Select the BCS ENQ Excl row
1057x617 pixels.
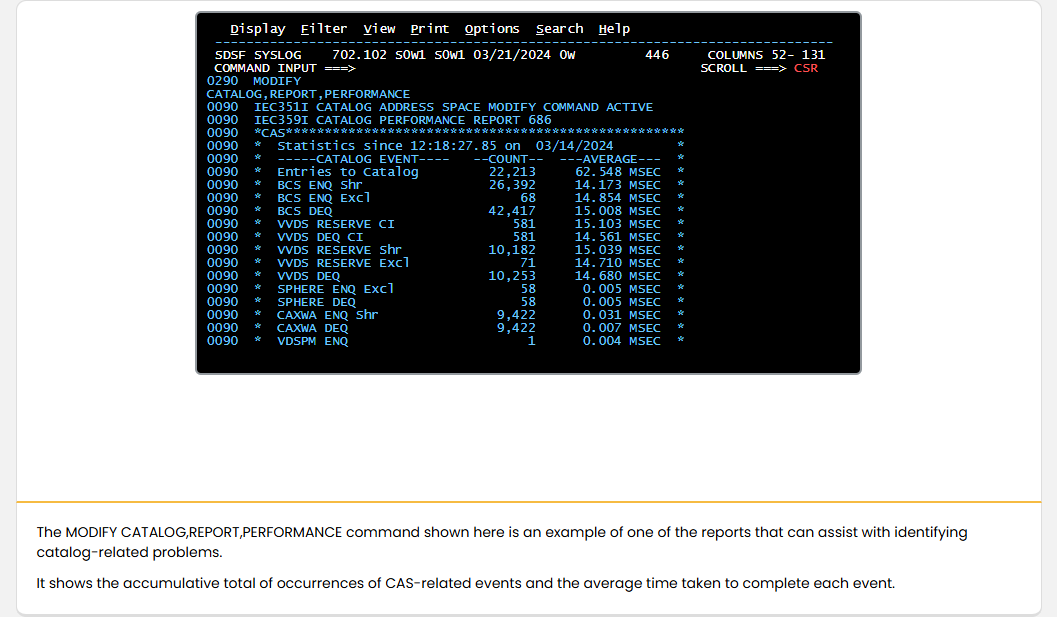coord(445,198)
